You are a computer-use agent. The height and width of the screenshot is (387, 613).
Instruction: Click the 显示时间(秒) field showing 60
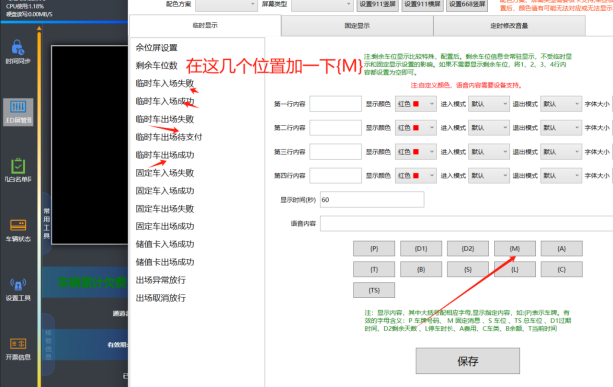pos(372,200)
